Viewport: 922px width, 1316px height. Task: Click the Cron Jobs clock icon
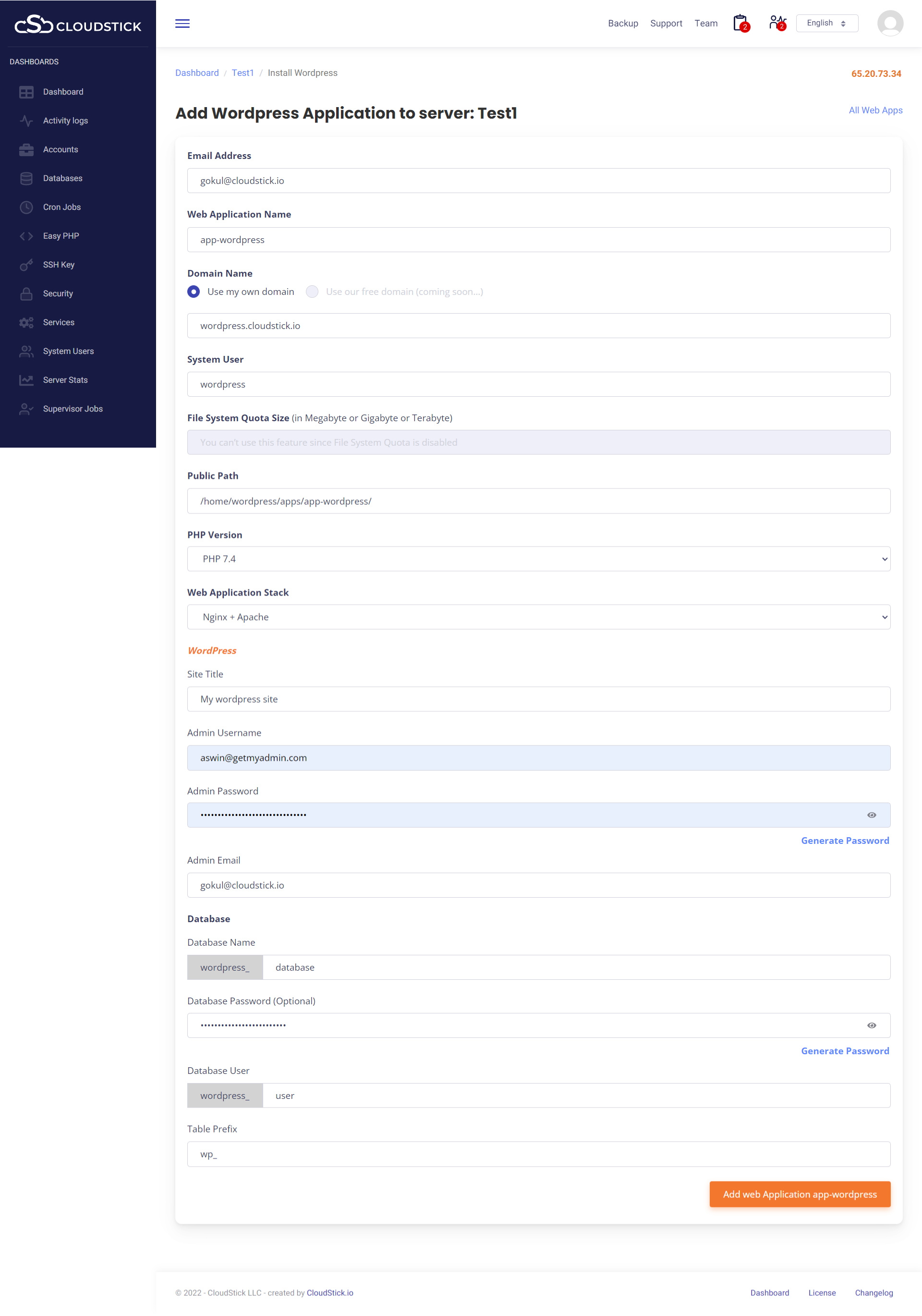click(26, 207)
